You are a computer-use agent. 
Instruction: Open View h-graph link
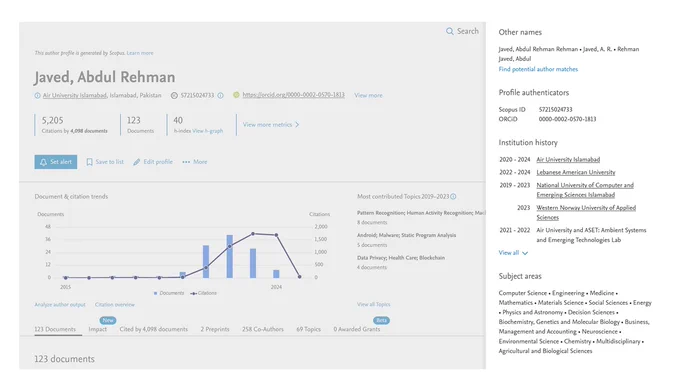pyautogui.click(x=207, y=131)
